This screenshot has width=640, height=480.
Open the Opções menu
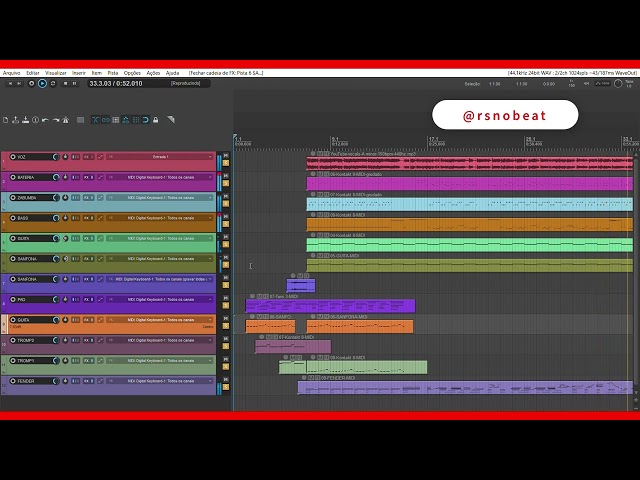pos(132,73)
